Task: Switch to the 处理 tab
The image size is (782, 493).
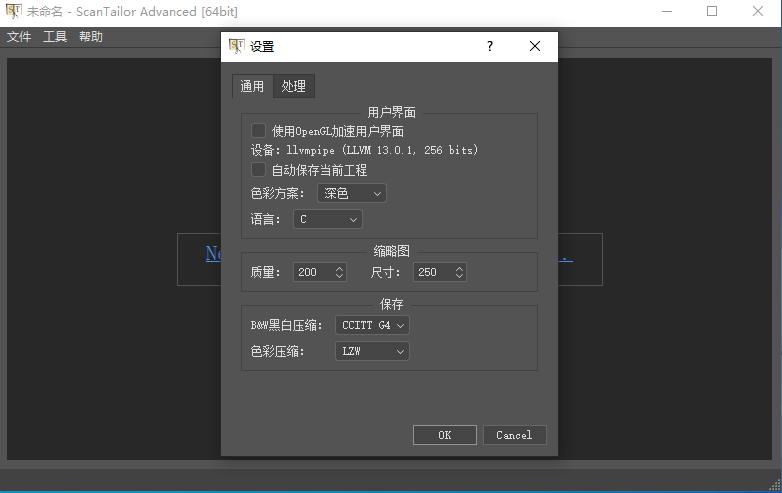Action: tap(294, 86)
